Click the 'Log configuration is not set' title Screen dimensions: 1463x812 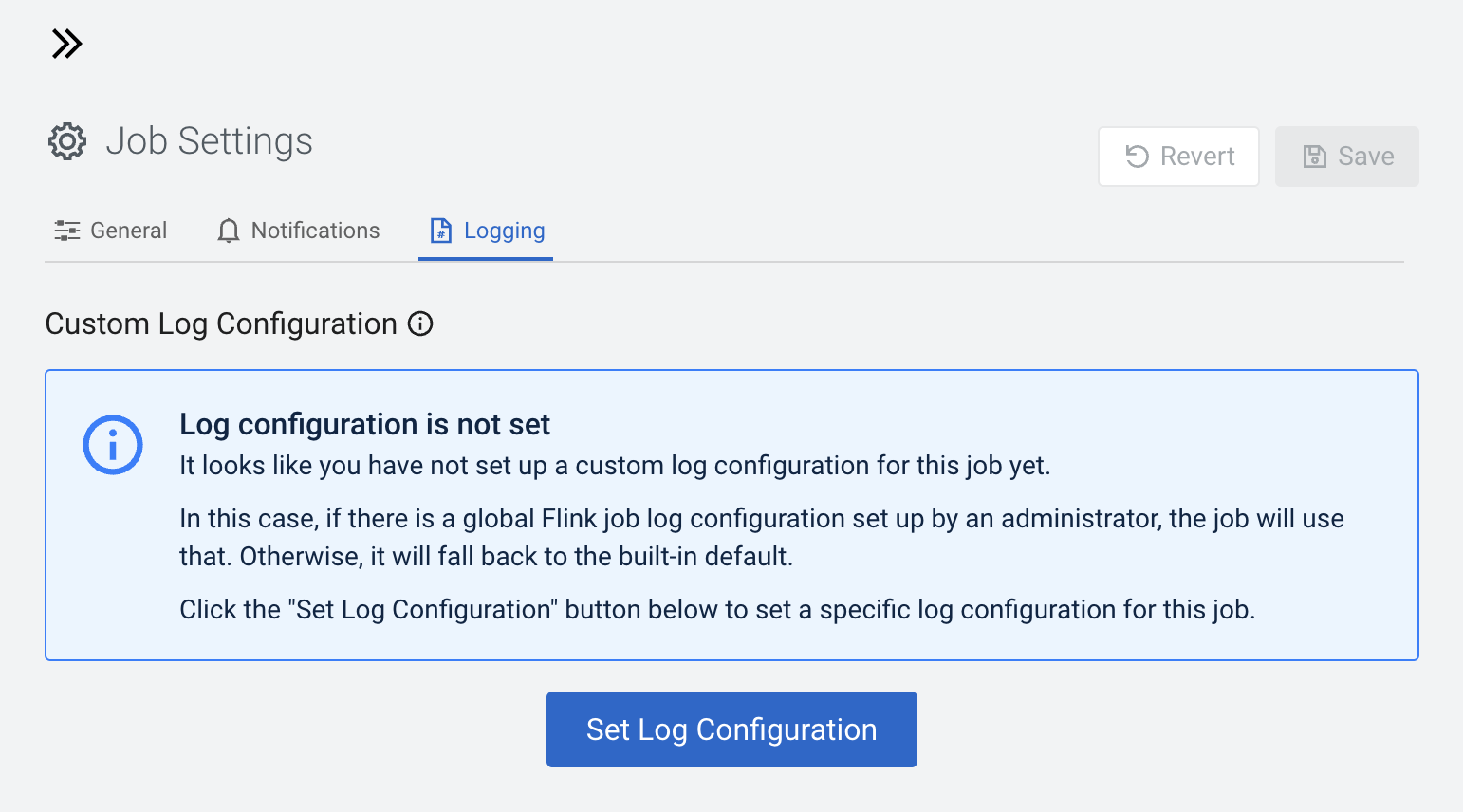[x=364, y=424]
